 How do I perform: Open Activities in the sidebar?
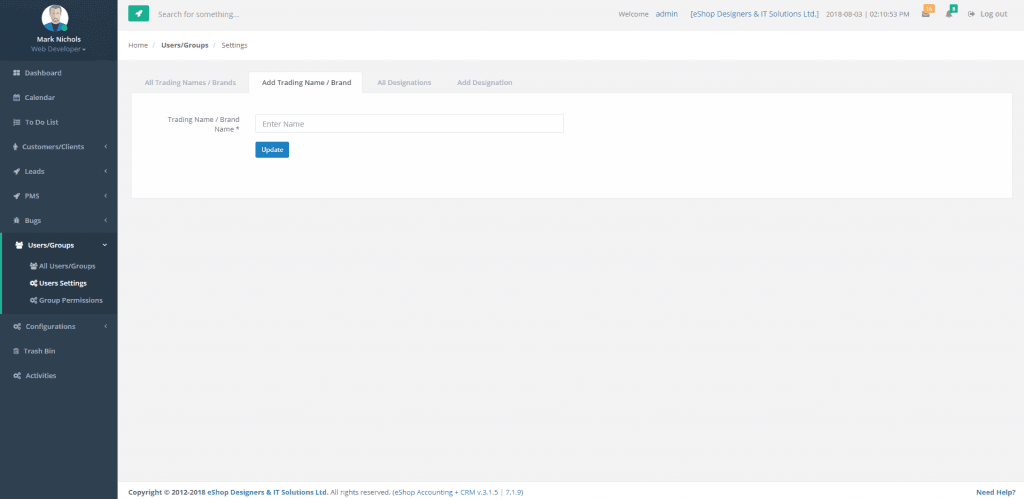click(x=40, y=376)
